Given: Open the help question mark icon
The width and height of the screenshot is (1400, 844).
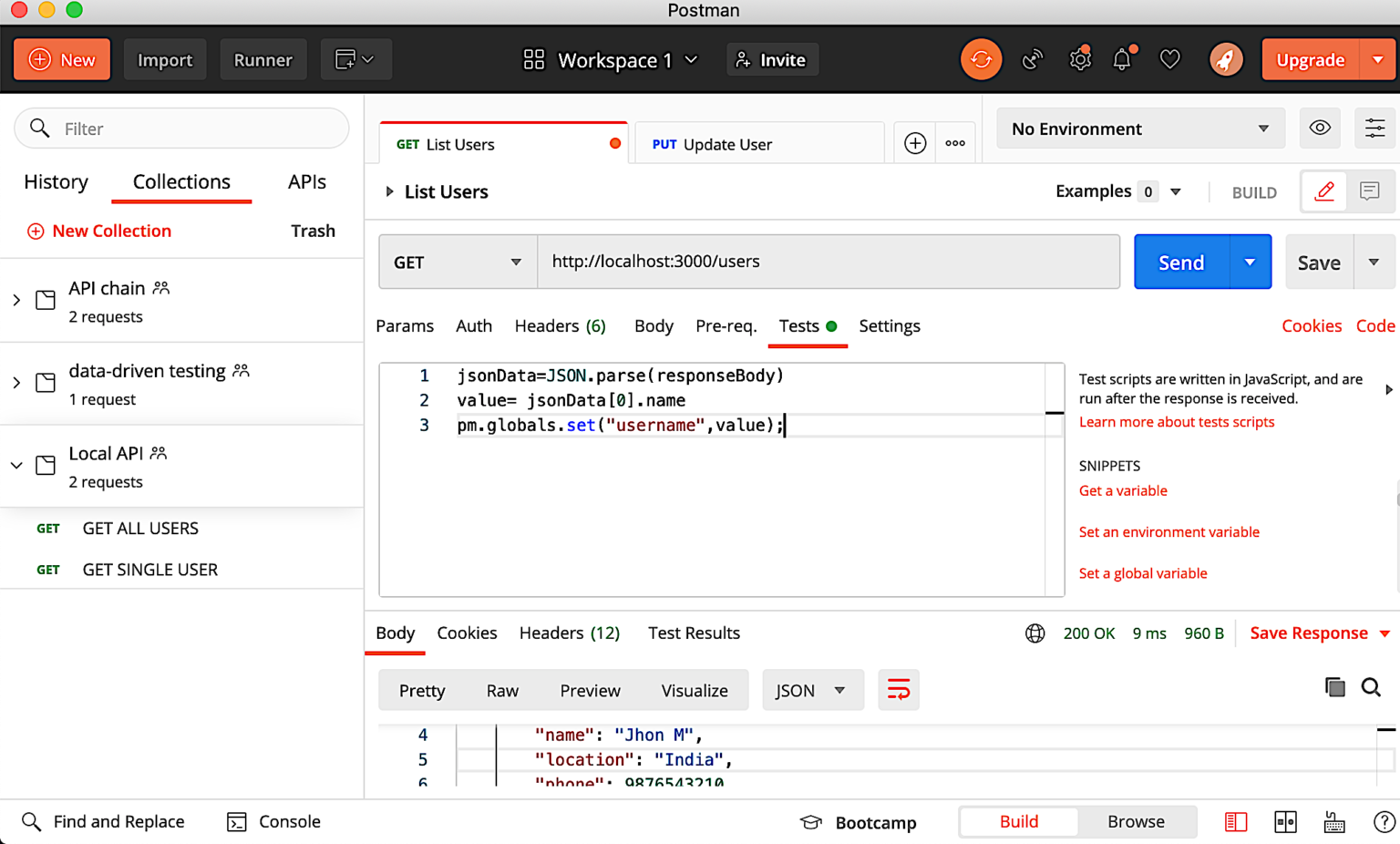Looking at the screenshot, I should coord(1385,822).
